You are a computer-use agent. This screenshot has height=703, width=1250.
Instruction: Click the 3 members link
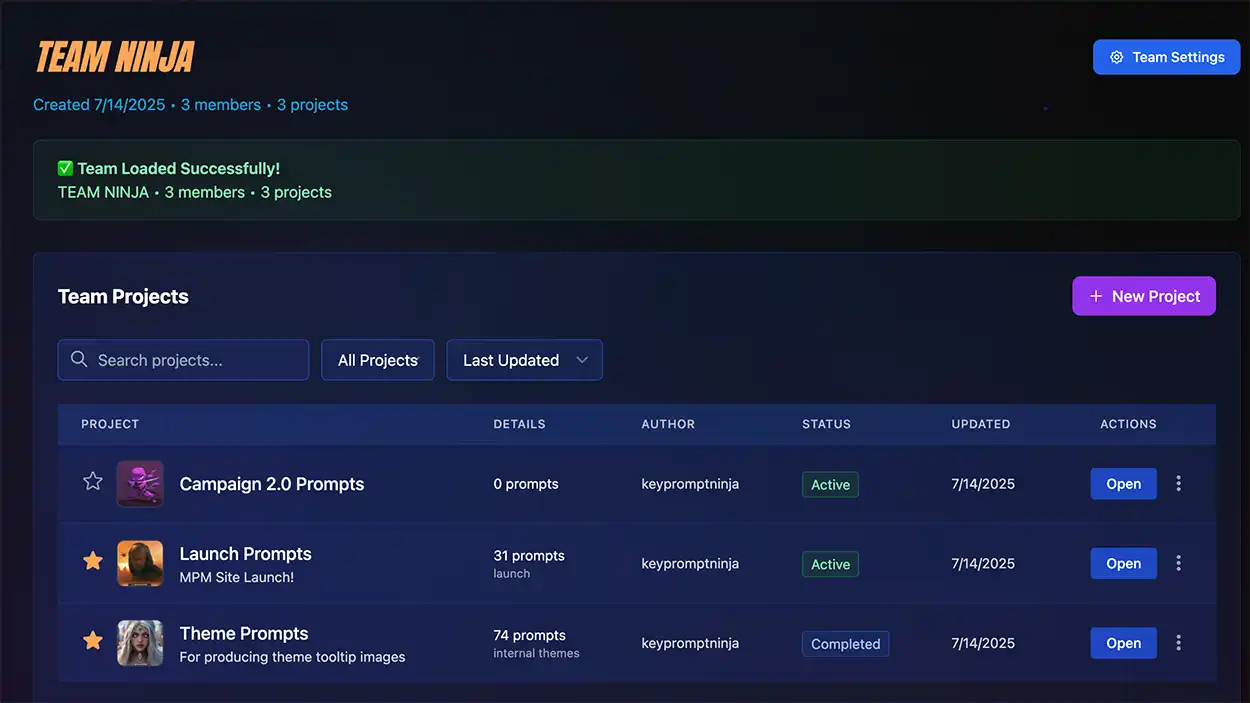[x=220, y=104]
